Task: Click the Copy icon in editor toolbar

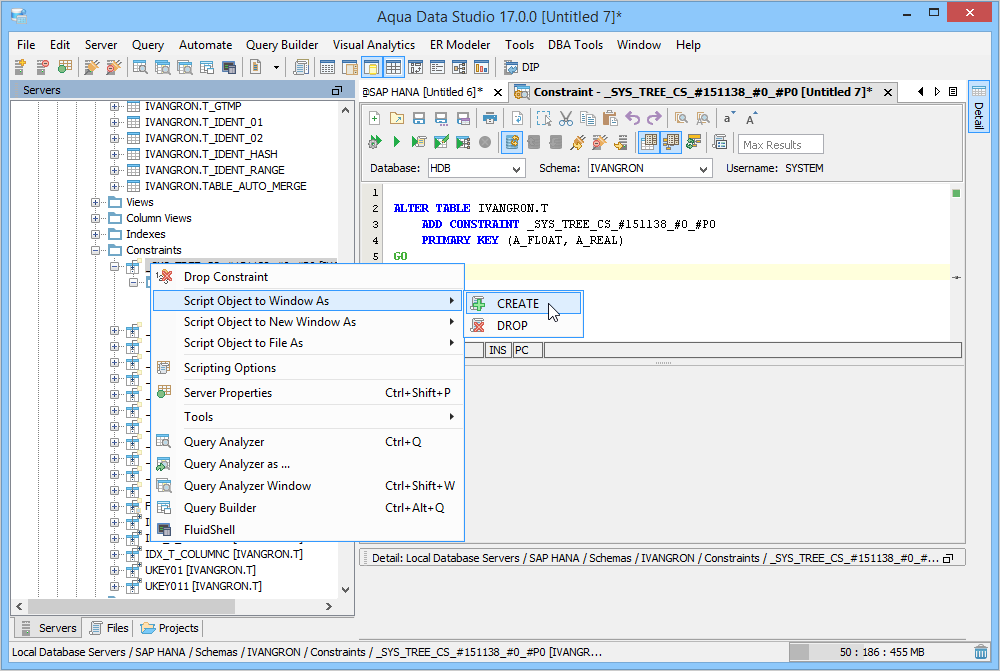Action: pos(587,119)
